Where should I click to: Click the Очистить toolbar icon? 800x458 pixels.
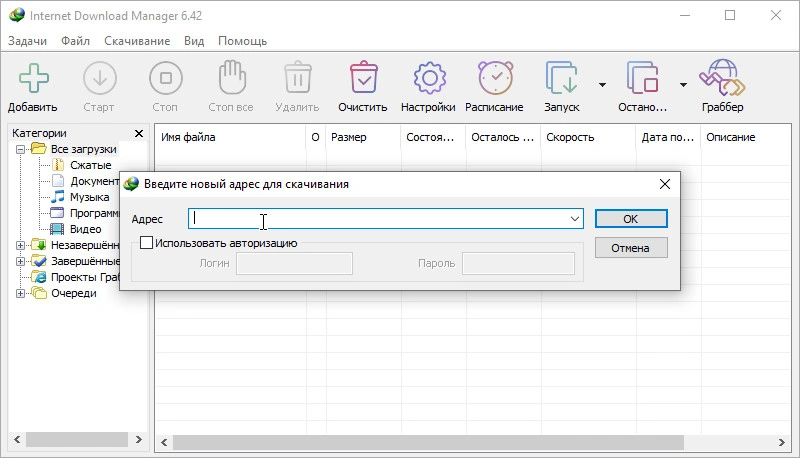[x=362, y=78]
